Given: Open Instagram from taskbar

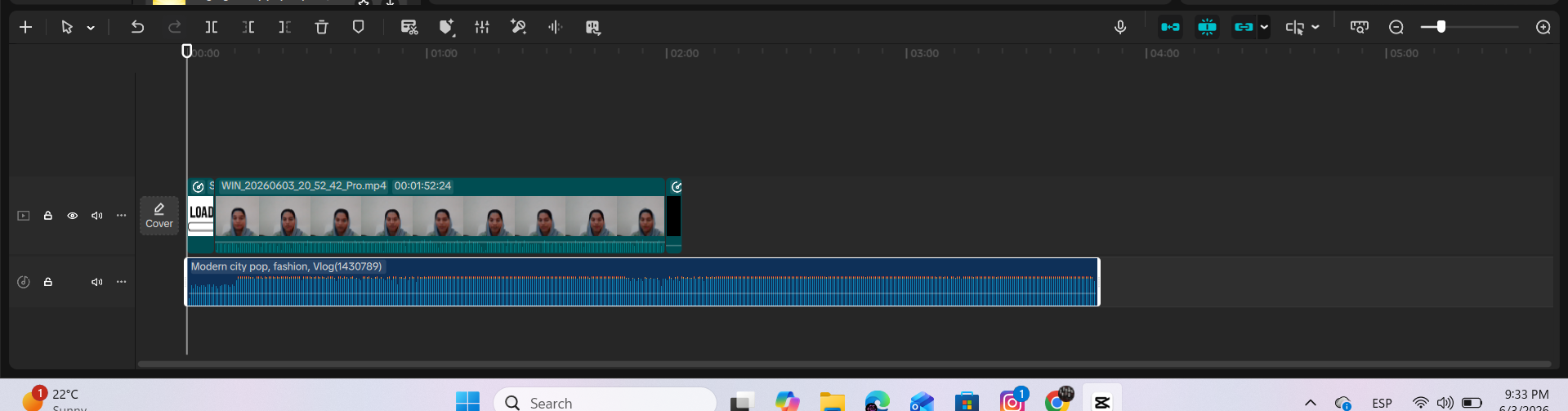Looking at the screenshot, I should (x=1012, y=400).
